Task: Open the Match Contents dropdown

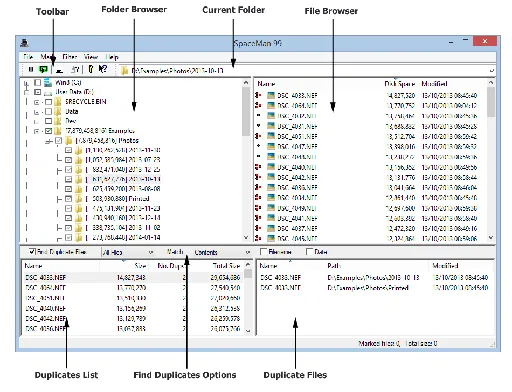Action: [x=221, y=252]
